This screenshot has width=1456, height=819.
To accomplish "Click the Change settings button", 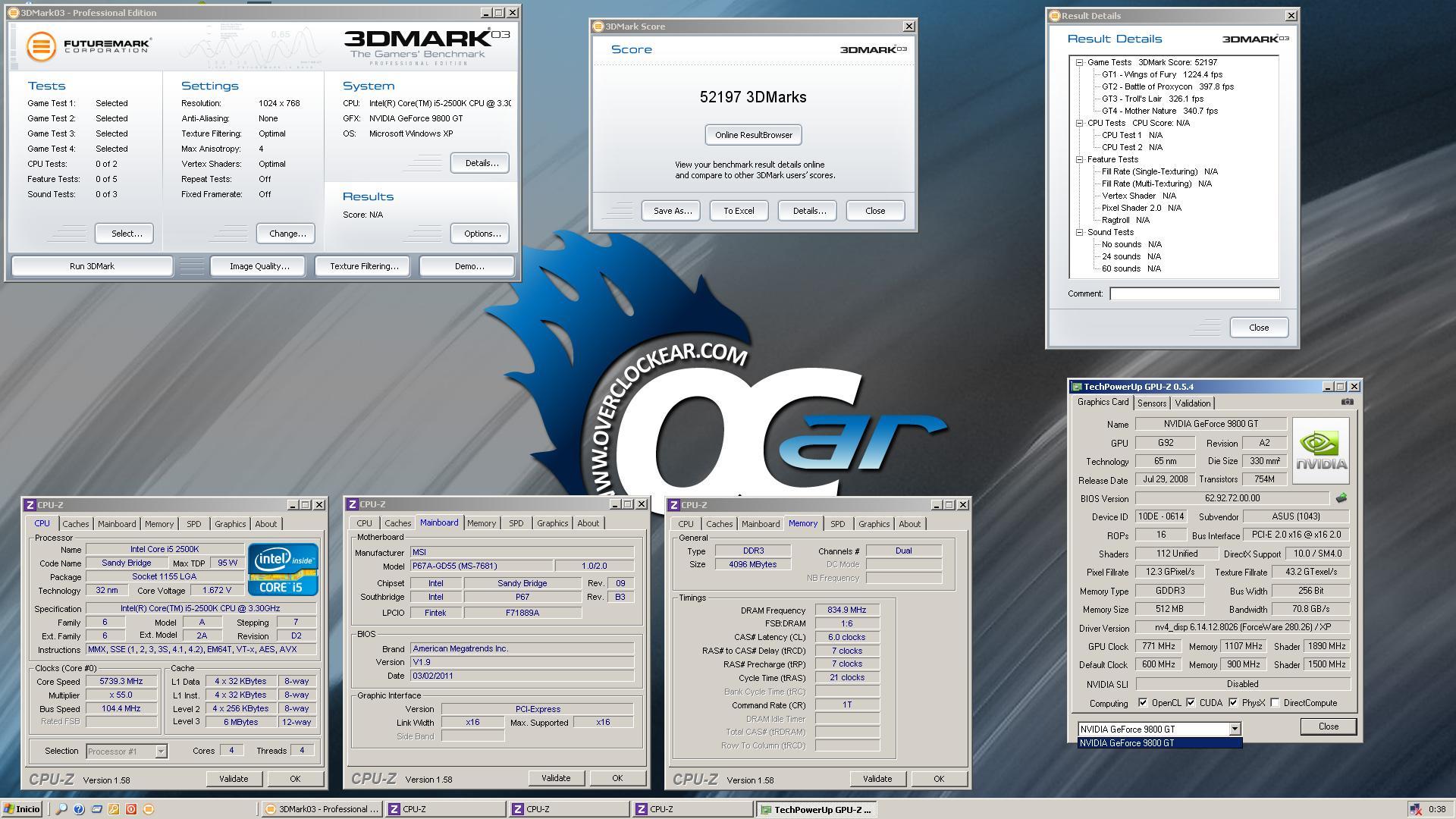I will 287,234.
